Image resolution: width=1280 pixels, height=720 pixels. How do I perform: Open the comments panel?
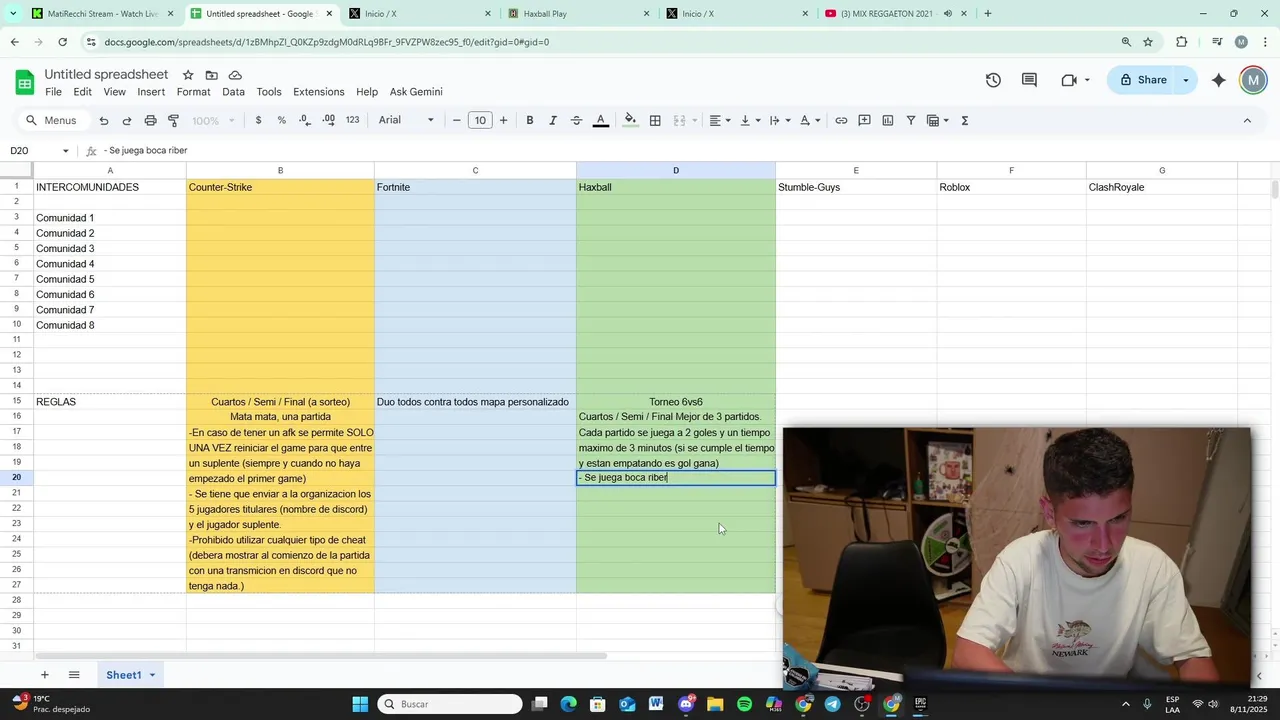[1029, 80]
